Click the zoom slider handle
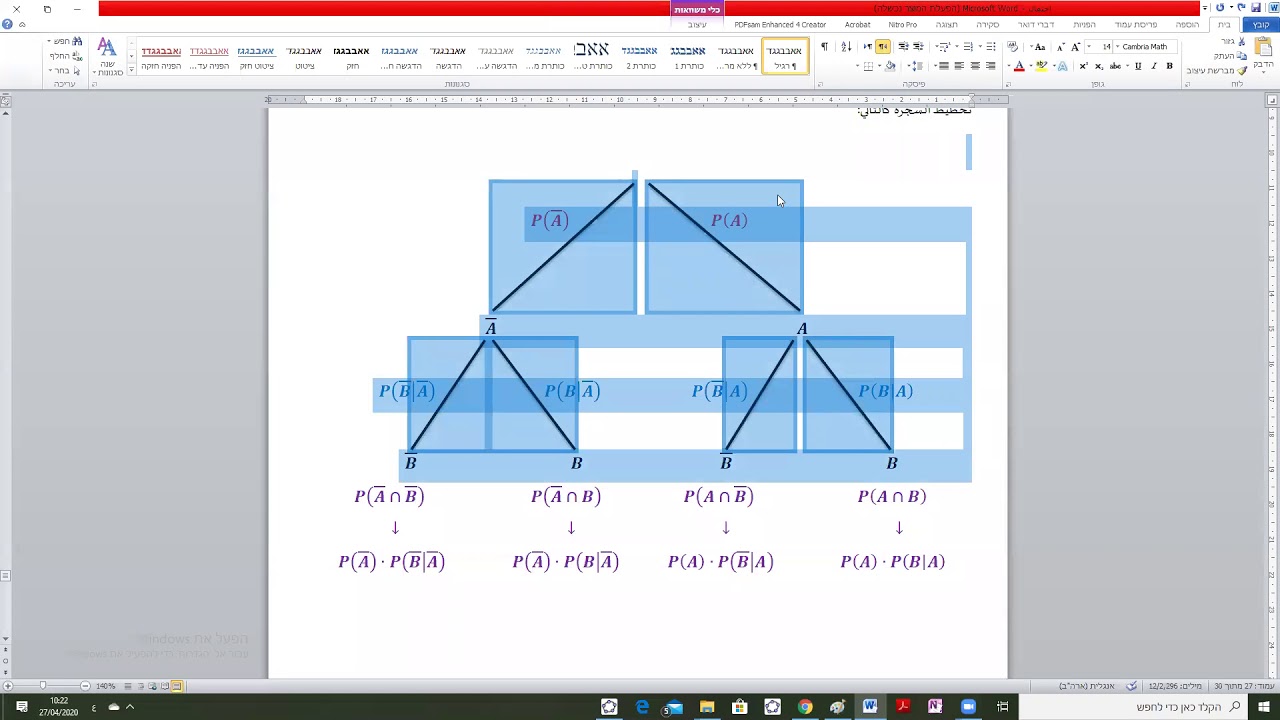Screen dimensions: 1280x720 (x=42, y=686)
